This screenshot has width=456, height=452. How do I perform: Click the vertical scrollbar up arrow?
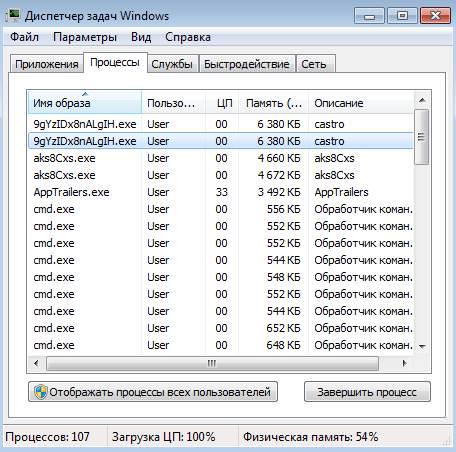[422, 100]
